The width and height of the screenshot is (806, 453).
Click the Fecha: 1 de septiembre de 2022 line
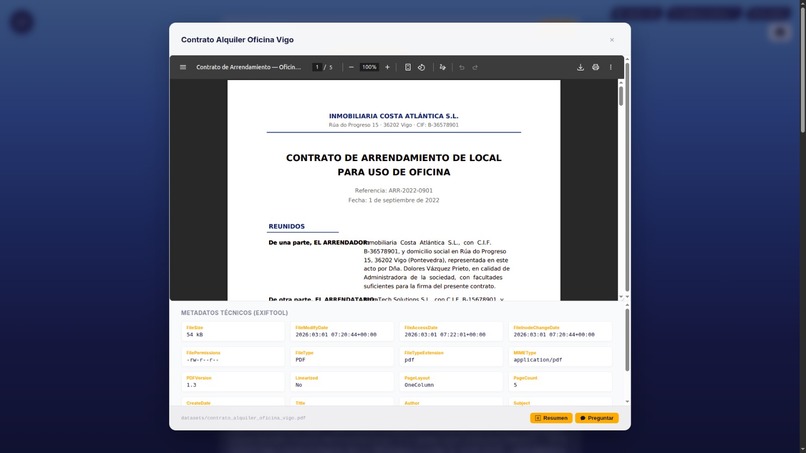[x=394, y=200]
